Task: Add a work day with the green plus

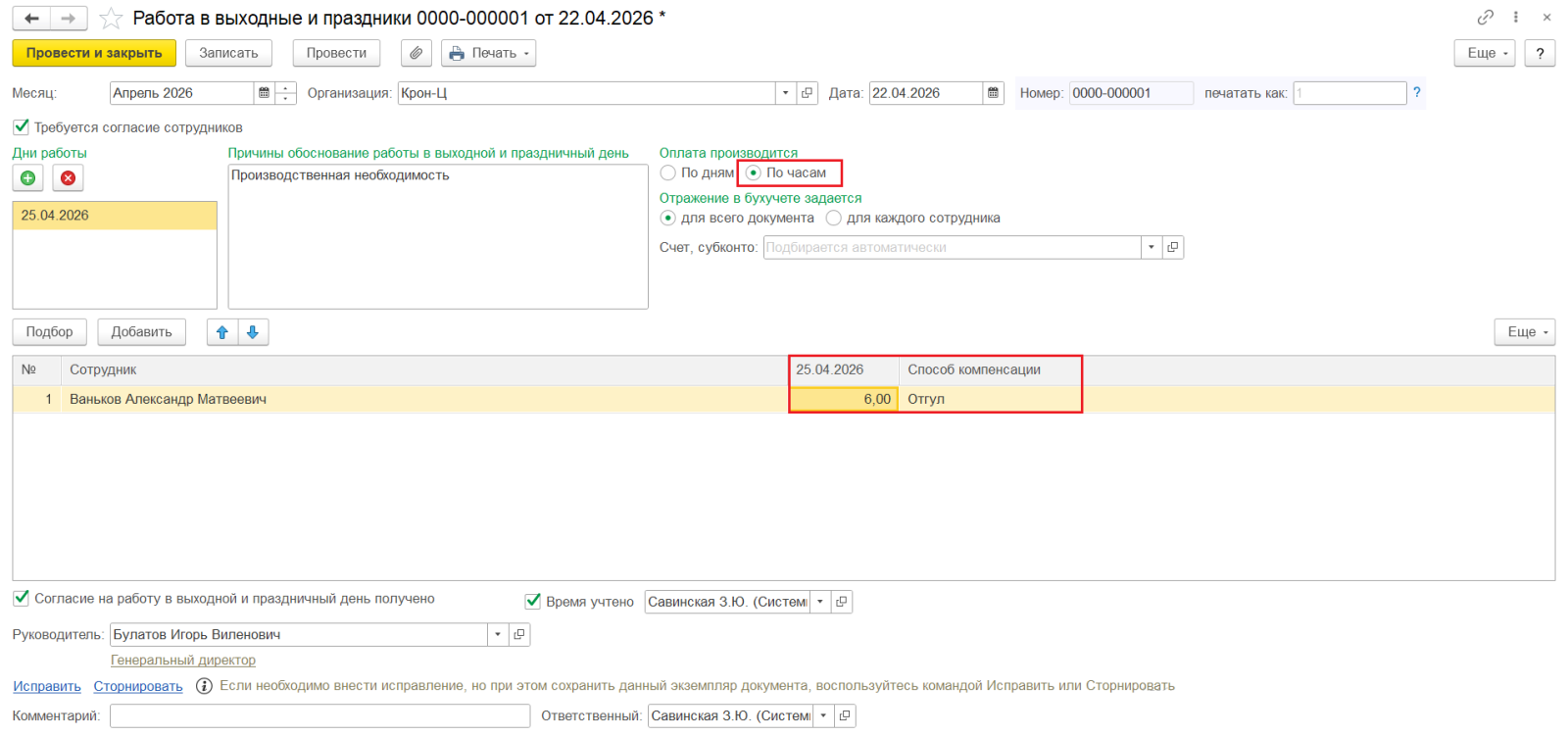Action: tap(28, 177)
